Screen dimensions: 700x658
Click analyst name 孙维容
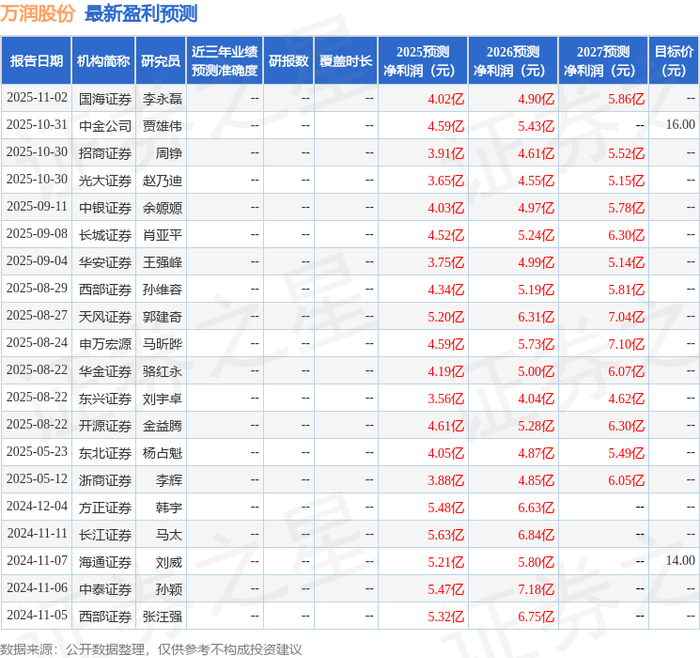tap(162, 289)
